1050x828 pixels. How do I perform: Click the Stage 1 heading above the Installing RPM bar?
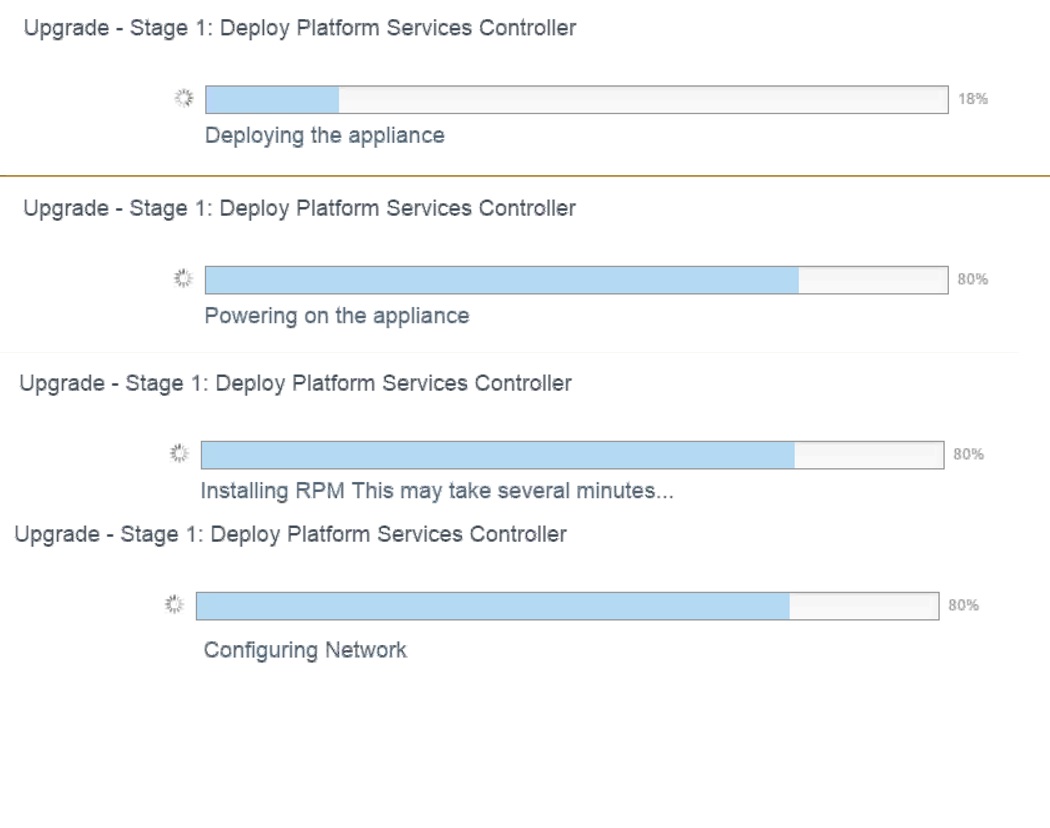click(296, 384)
